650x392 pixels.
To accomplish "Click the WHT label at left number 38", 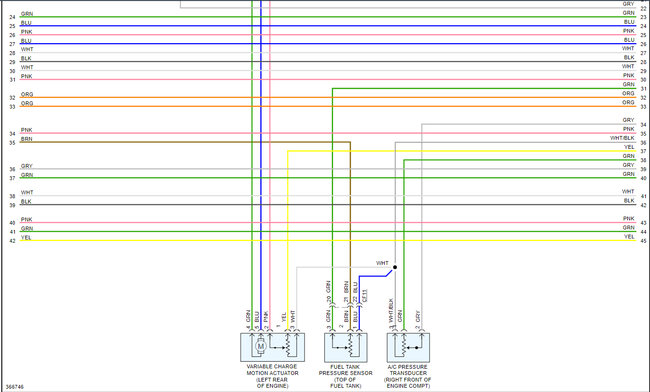I will [27, 193].
